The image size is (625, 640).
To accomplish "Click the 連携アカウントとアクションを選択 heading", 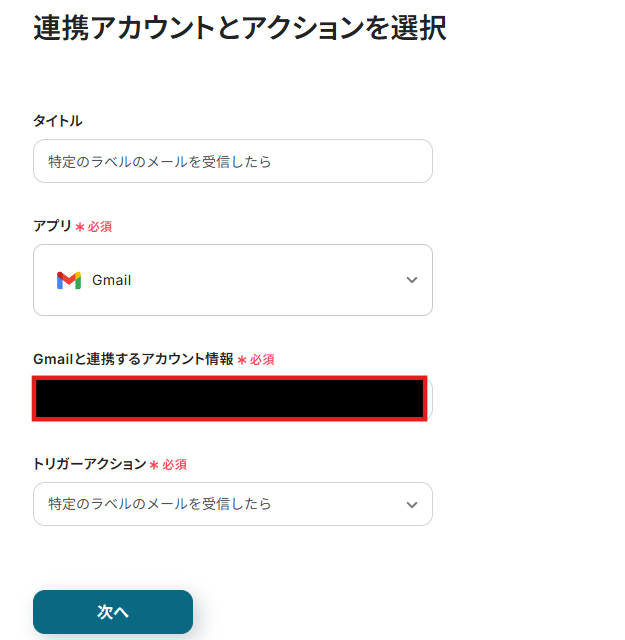I will 240,28.
